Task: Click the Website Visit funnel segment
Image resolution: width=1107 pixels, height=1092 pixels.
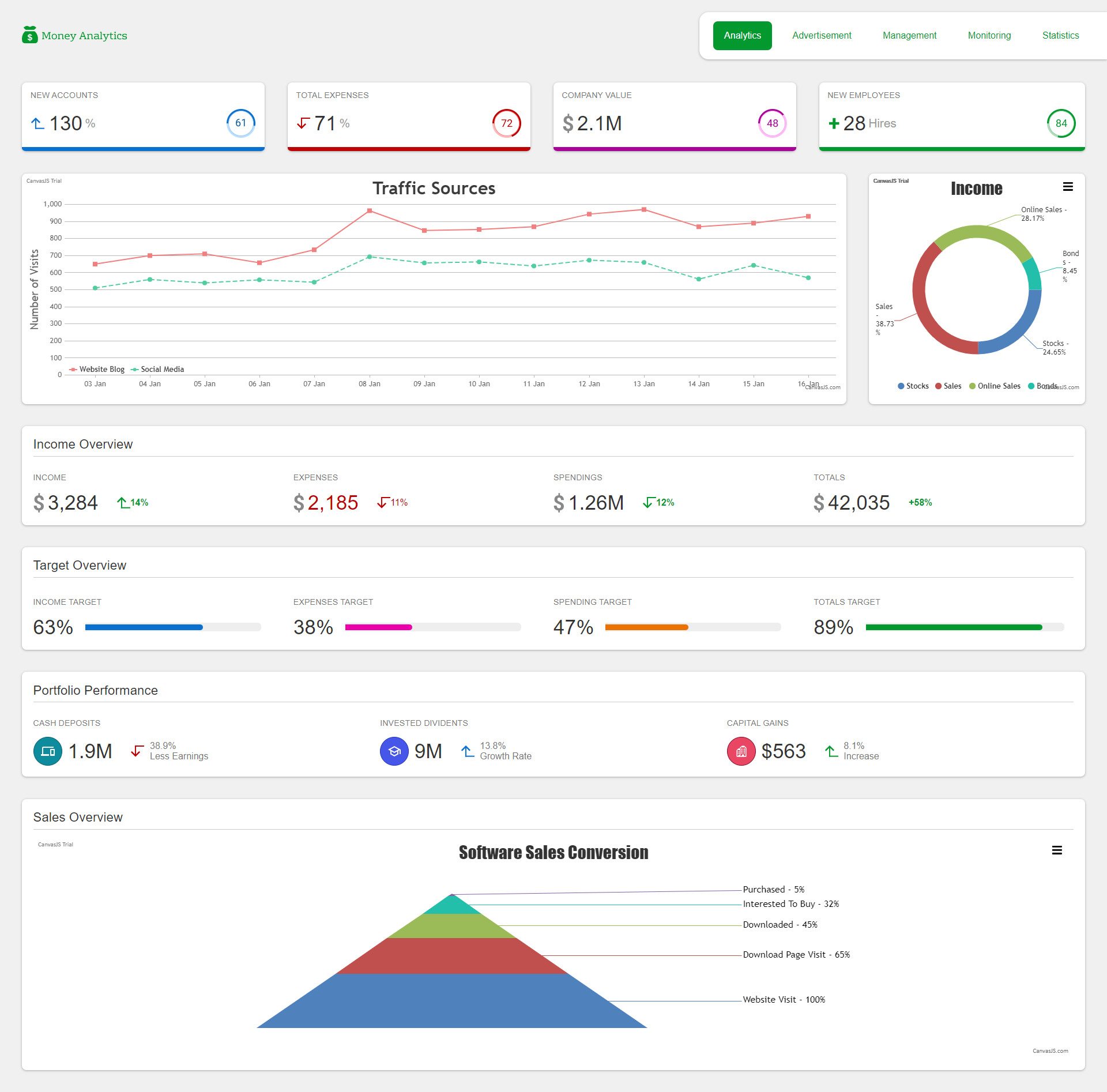Action: [x=451, y=1002]
